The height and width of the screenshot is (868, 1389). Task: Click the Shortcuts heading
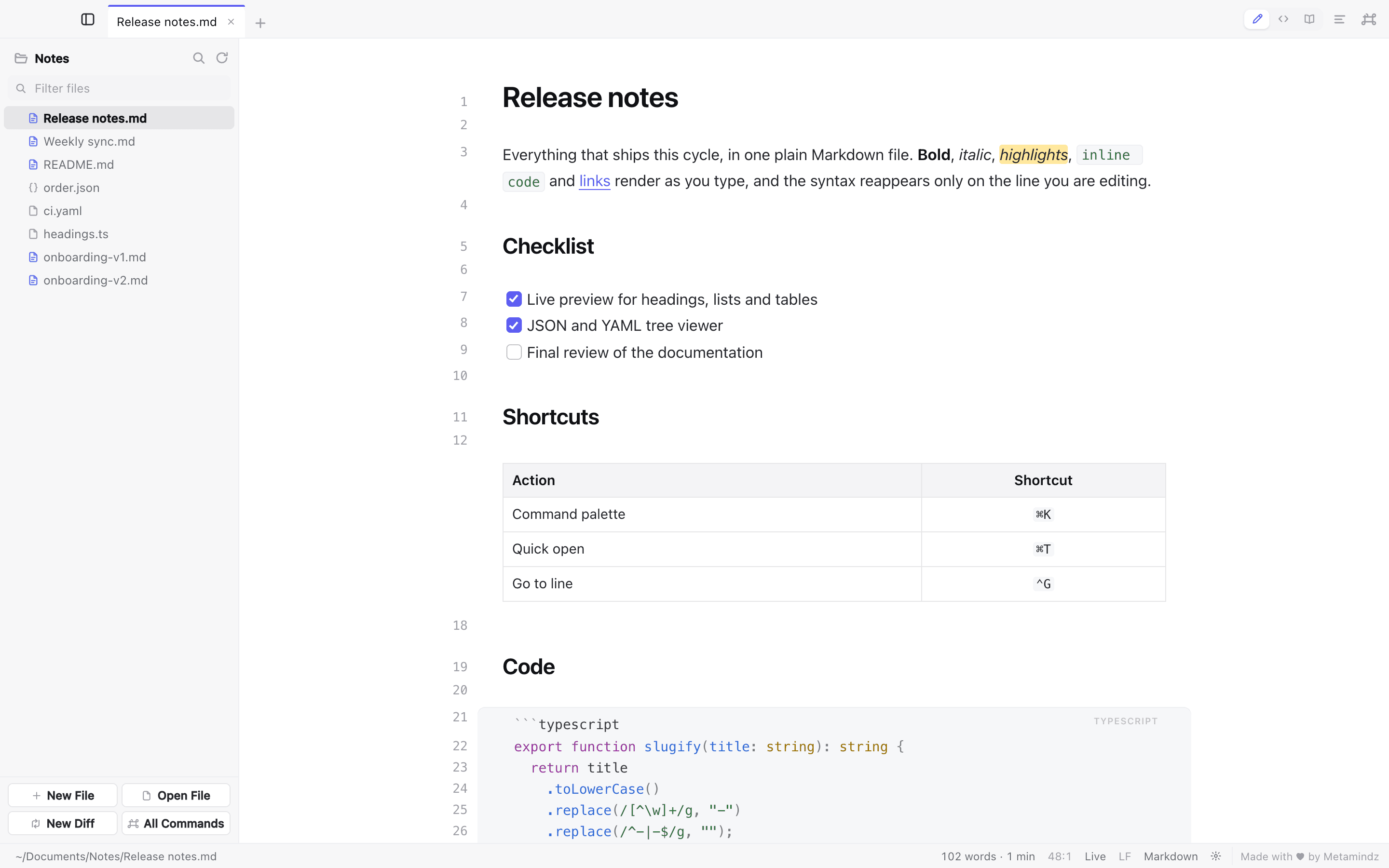tap(550, 417)
